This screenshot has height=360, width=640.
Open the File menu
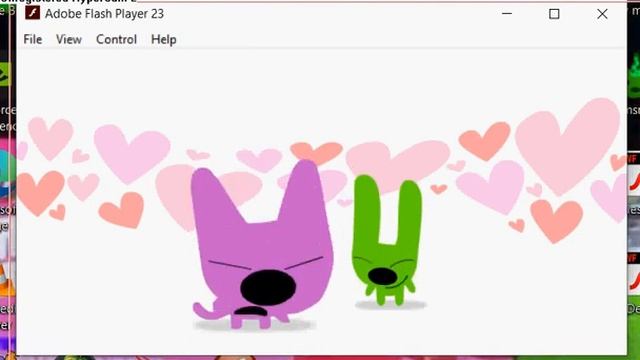[x=33, y=40]
